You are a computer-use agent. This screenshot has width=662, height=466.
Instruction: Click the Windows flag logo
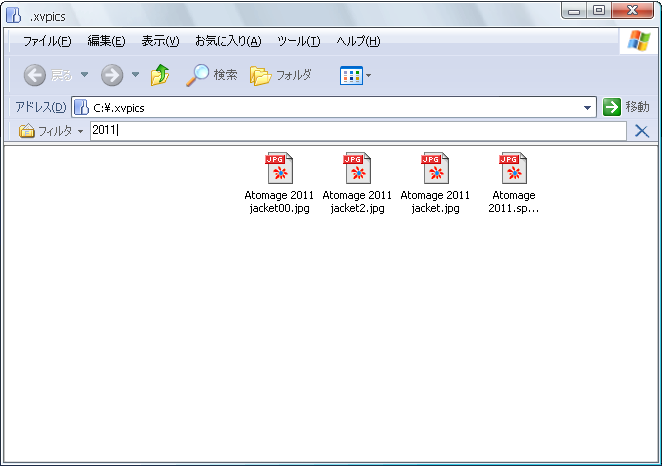pyautogui.click(x=638, y=41)
